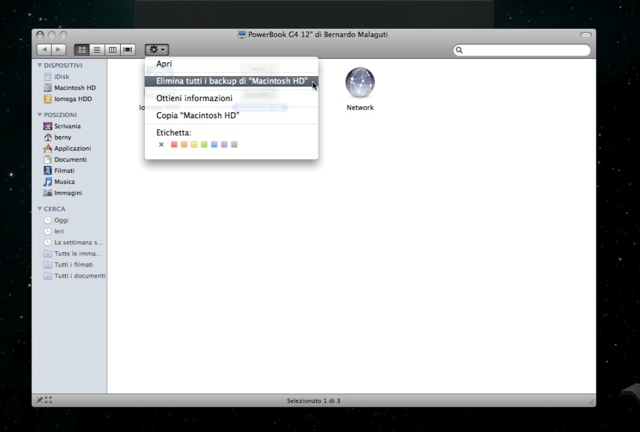Screen dimensions: 640x432
Task: Switch to Cover Flow view
Action: click(128, 49)
